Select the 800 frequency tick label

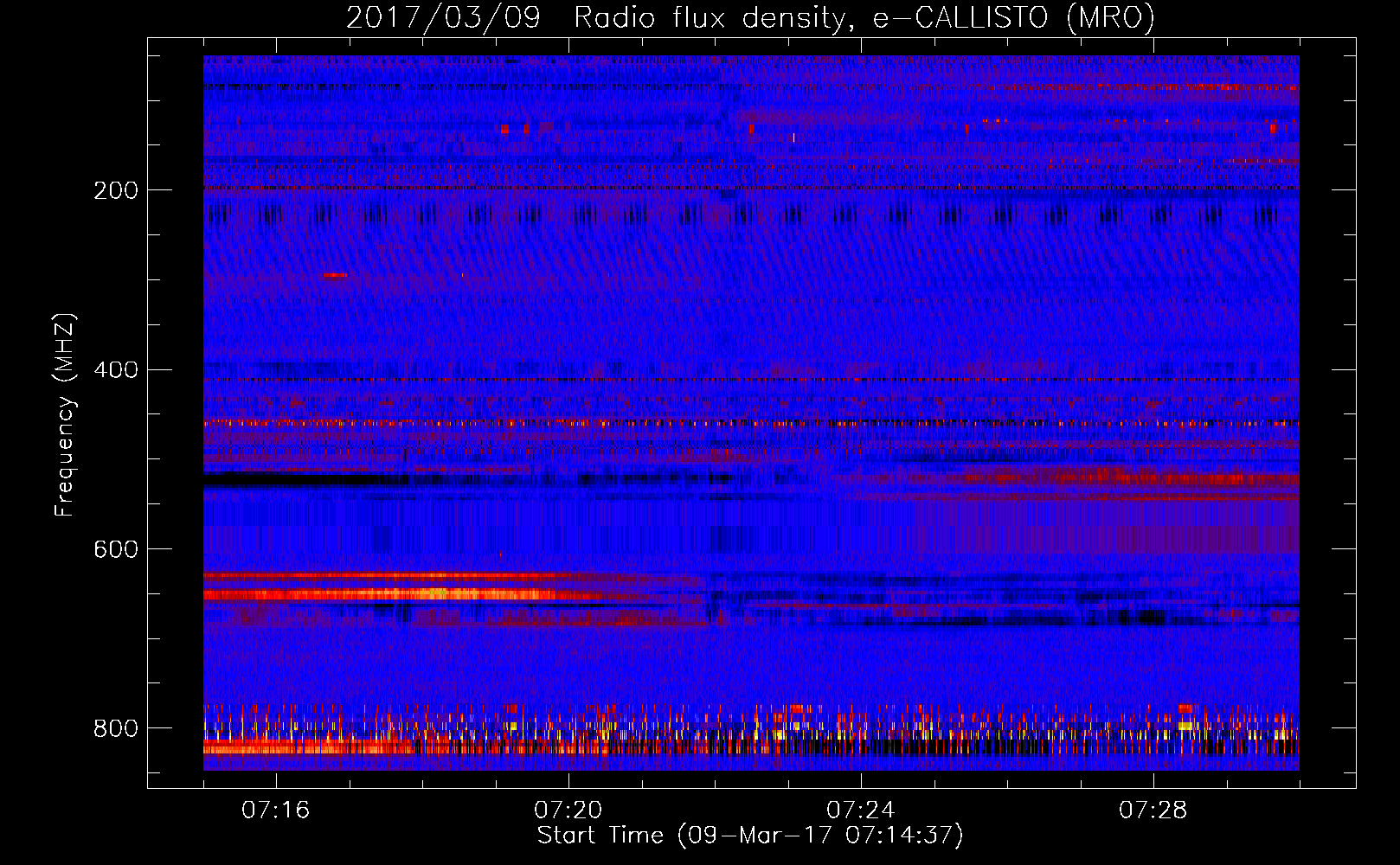(116, 728)
